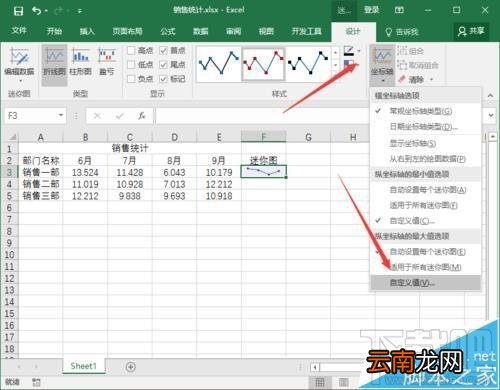Select minimum Same for All Sparklines (E)

[x=425, y=205]
